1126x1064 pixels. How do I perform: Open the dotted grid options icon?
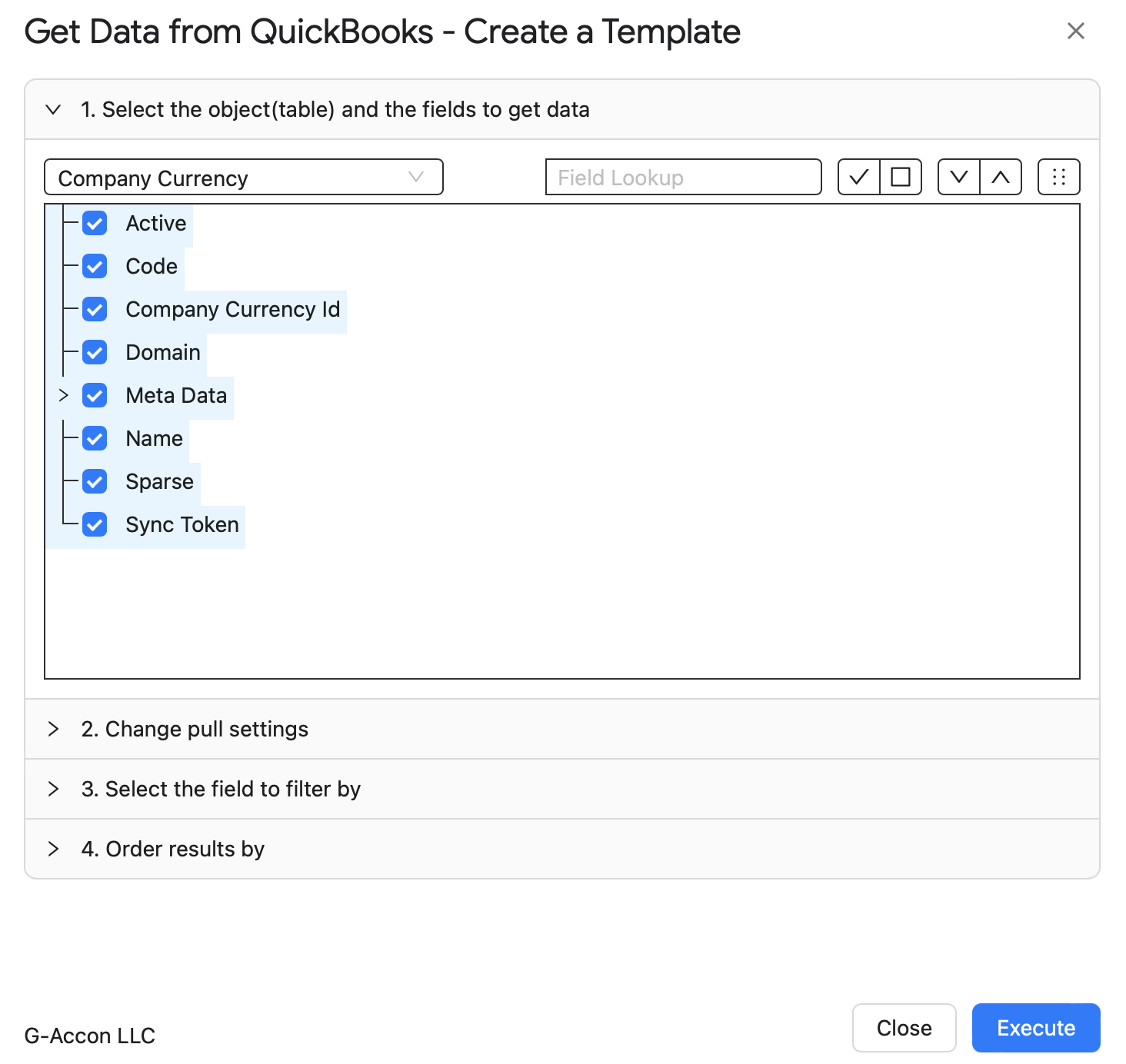pyautogui.click(x=1059, y=178)
